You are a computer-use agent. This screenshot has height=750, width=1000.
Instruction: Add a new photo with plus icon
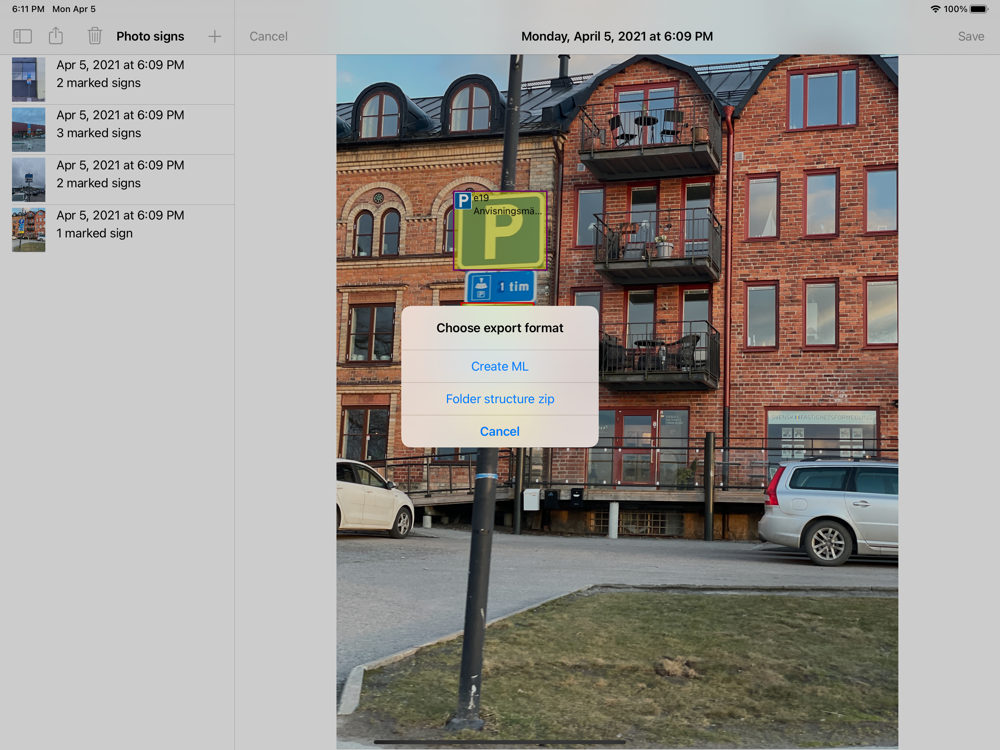(x=214, y=36)
